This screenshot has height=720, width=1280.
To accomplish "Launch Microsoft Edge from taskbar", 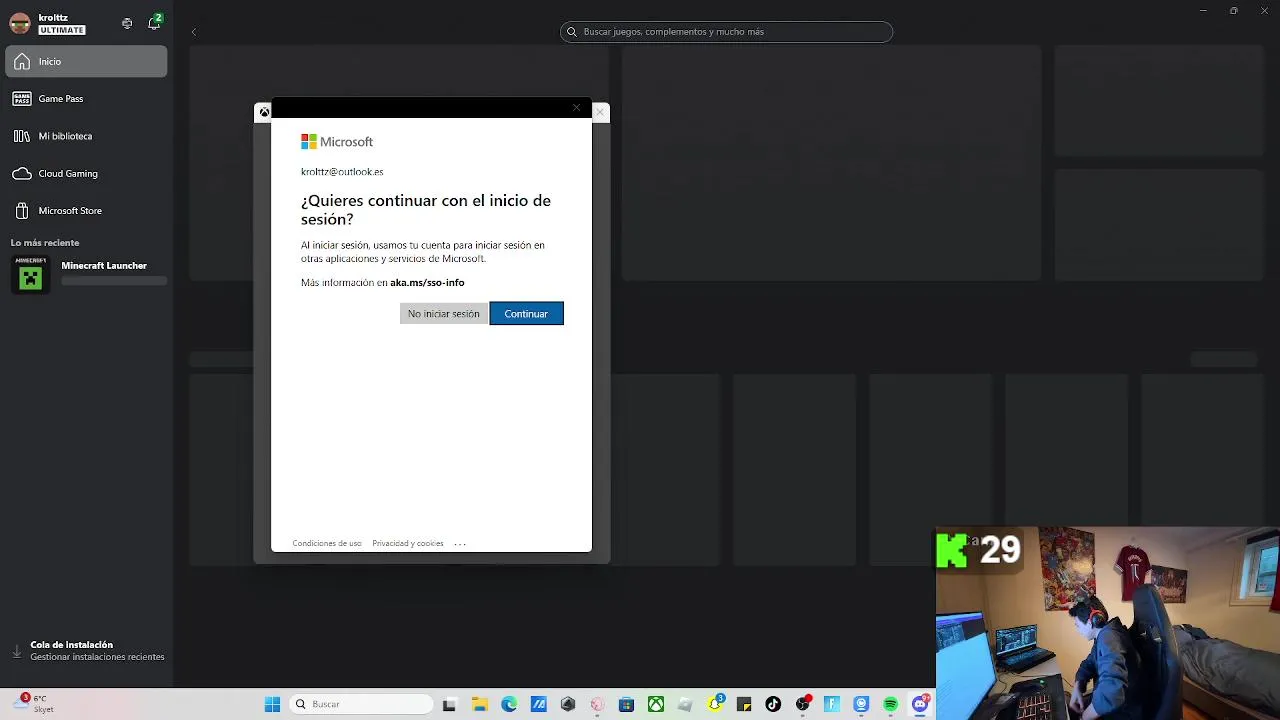I will click(x=509, y=704).
